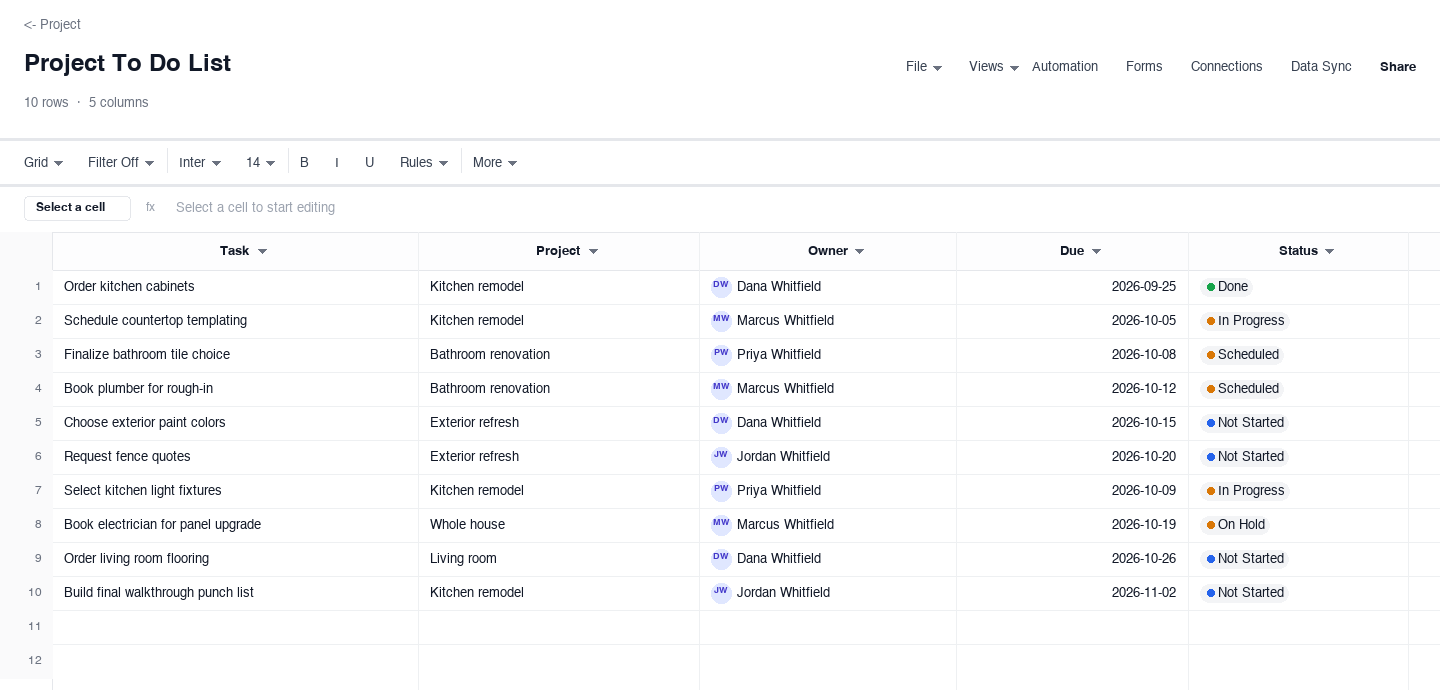The image size is (1440, 690).
Task: Select the due date 2026-10-19 cell
Action: (x=1072, y=525)
